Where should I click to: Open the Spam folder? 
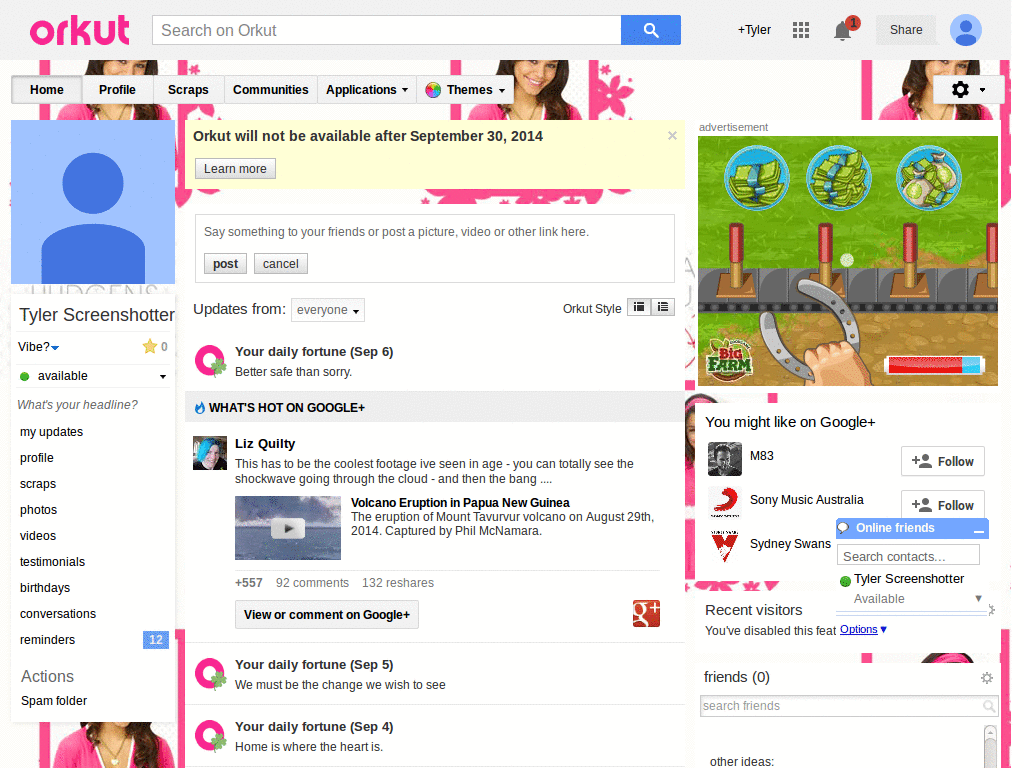pos(54,701)
